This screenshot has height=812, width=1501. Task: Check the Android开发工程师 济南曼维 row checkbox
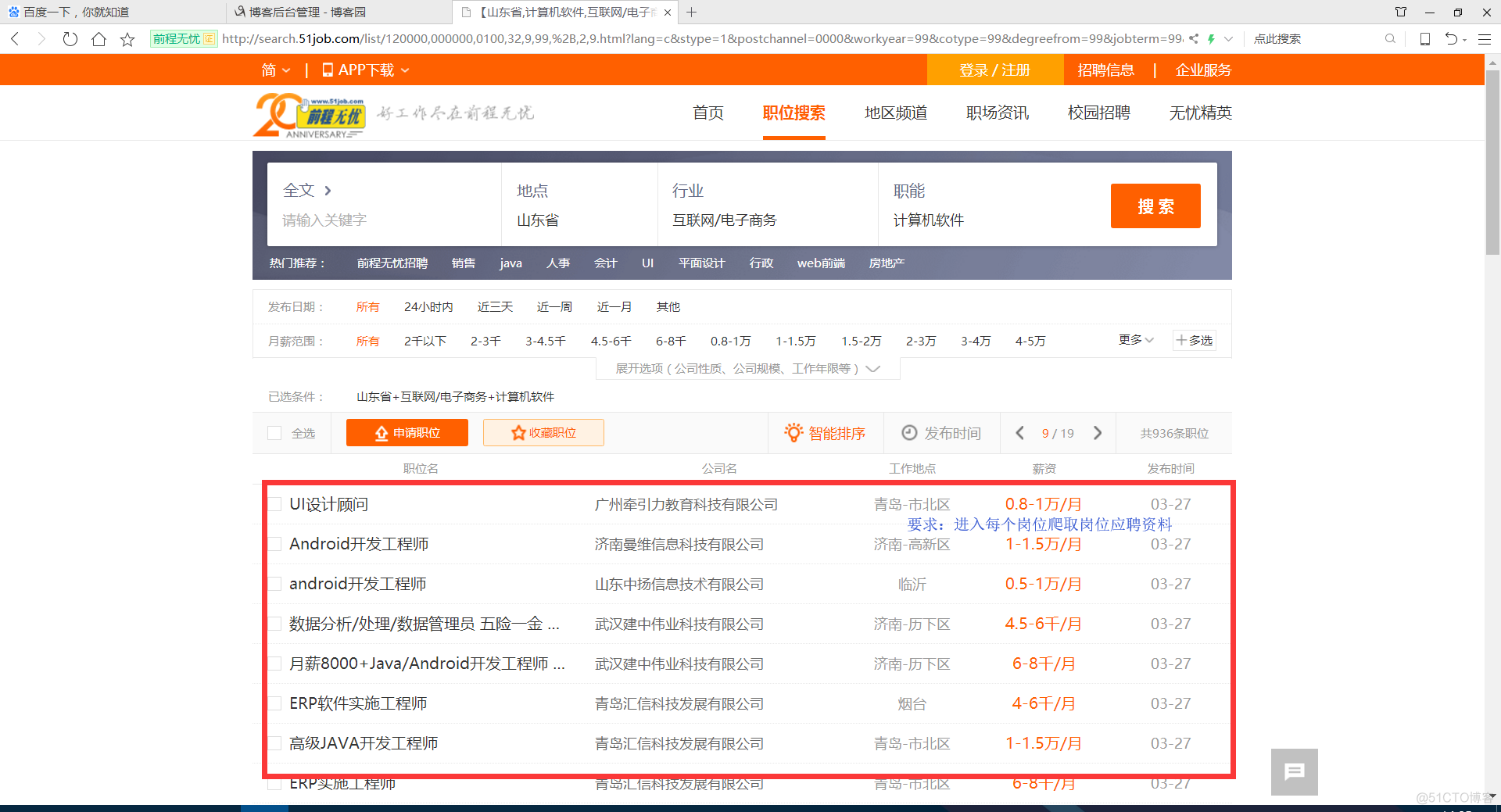click(274, 544)
